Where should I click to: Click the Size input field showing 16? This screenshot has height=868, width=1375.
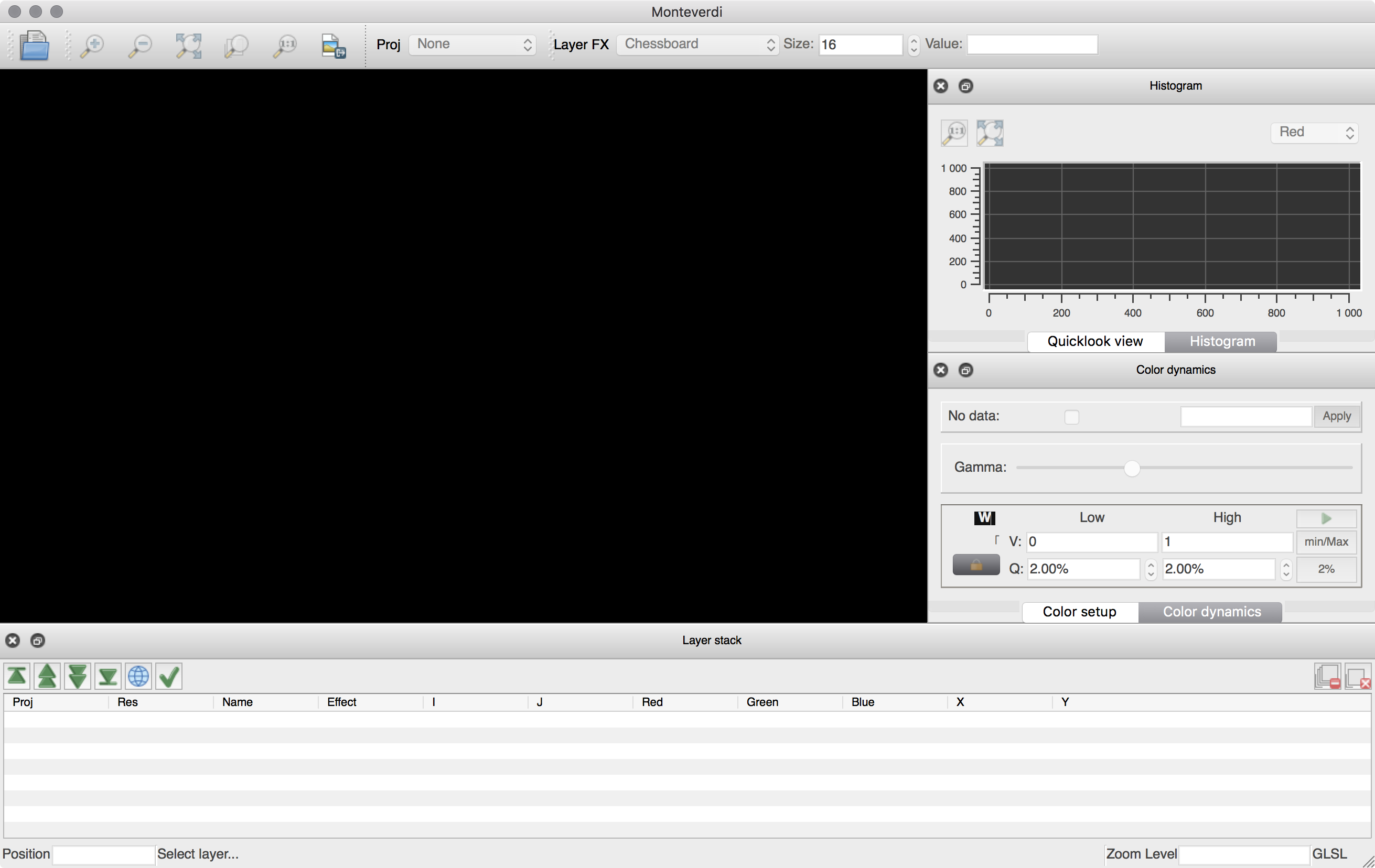point(861,45)
